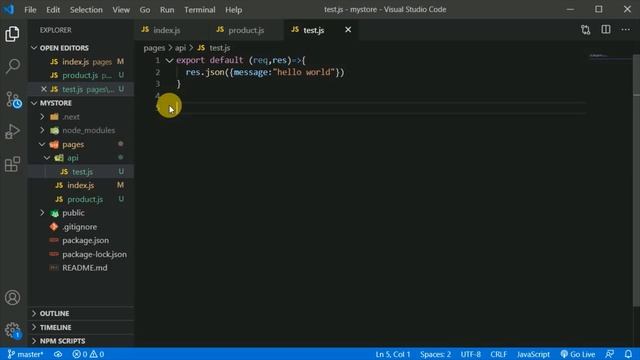Change Spaces: 2 indentation setting
Image resolution: width=640 pixels, height=360 pixels.
(x=436, y=354)
